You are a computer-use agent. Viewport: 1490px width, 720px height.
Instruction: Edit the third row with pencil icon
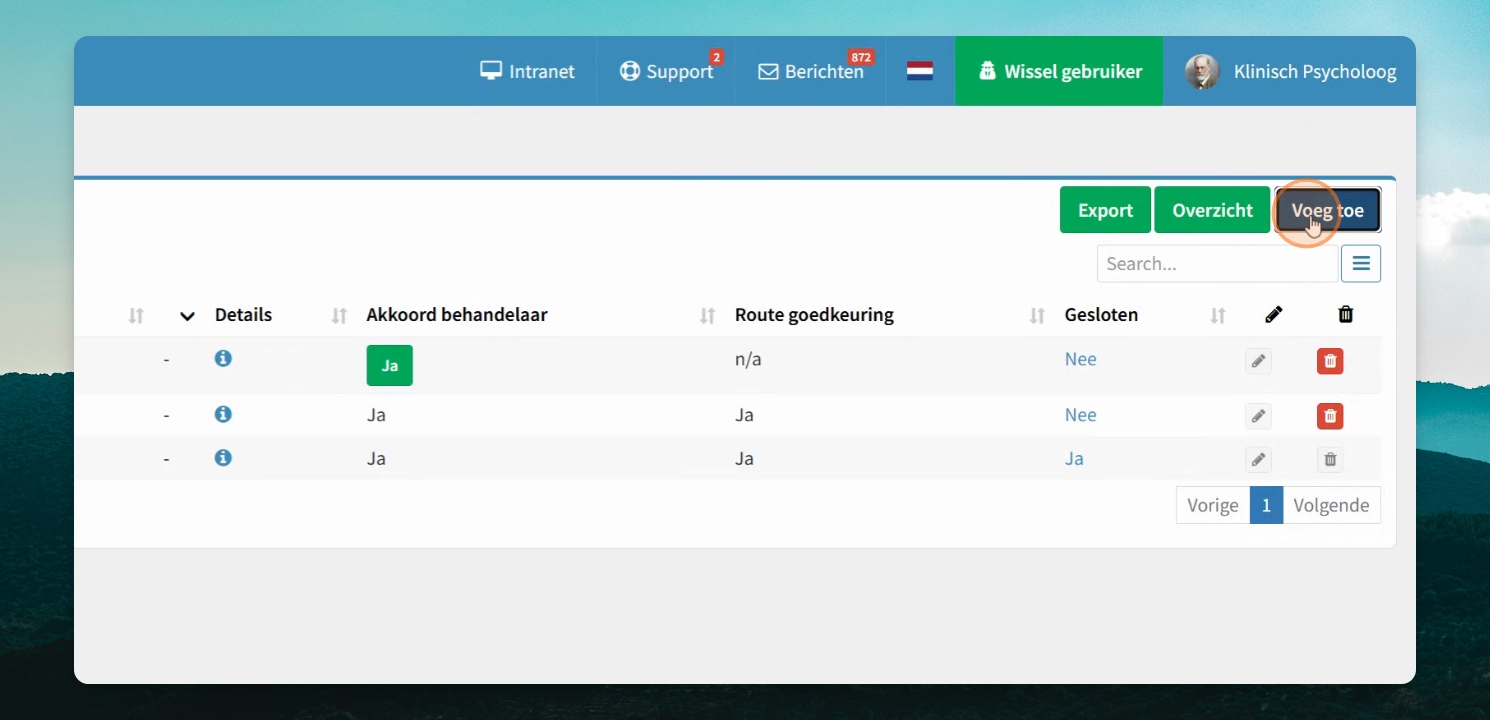click(1258, 460)
